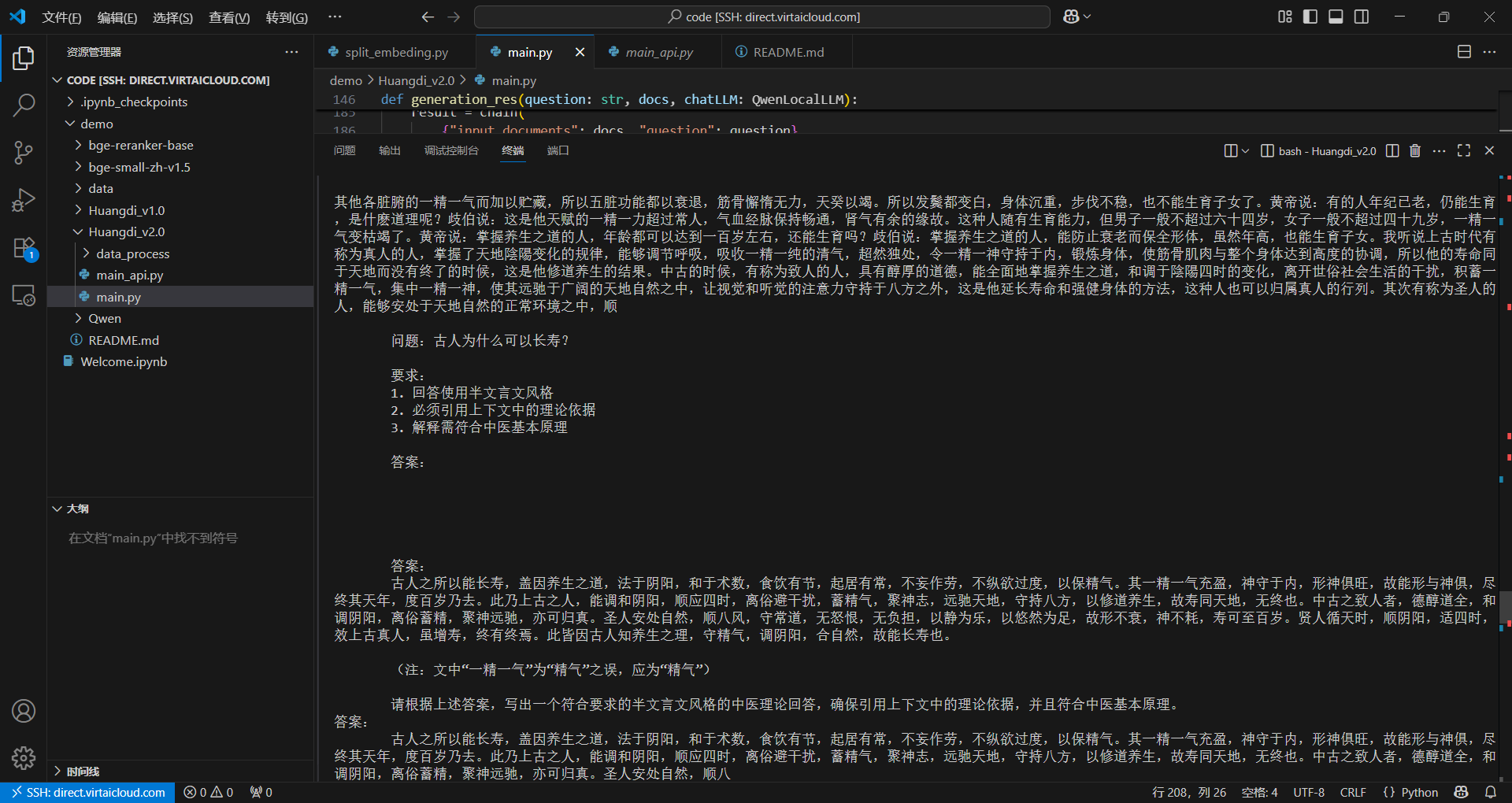Open the 查看(V) menu
The image size is (1512, 803).
click(x=229, y=17)
